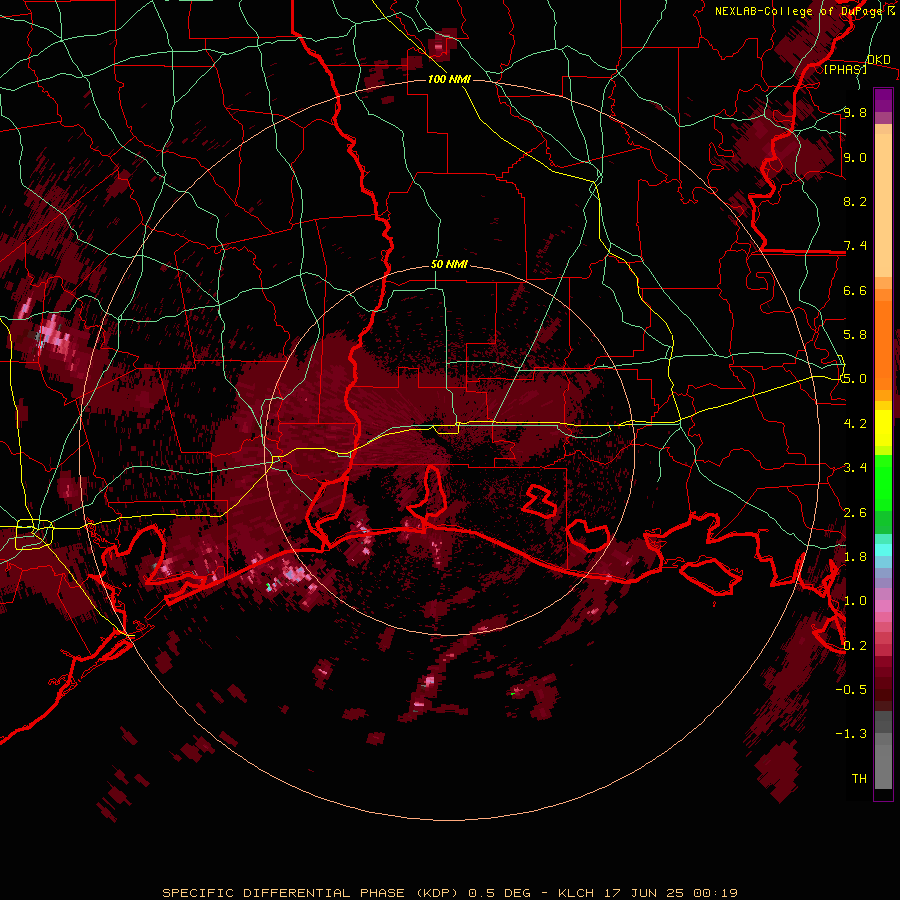The image size is (900, 900).
Task: Click the 2.6 value on the color scale
Action: [855, 513]
